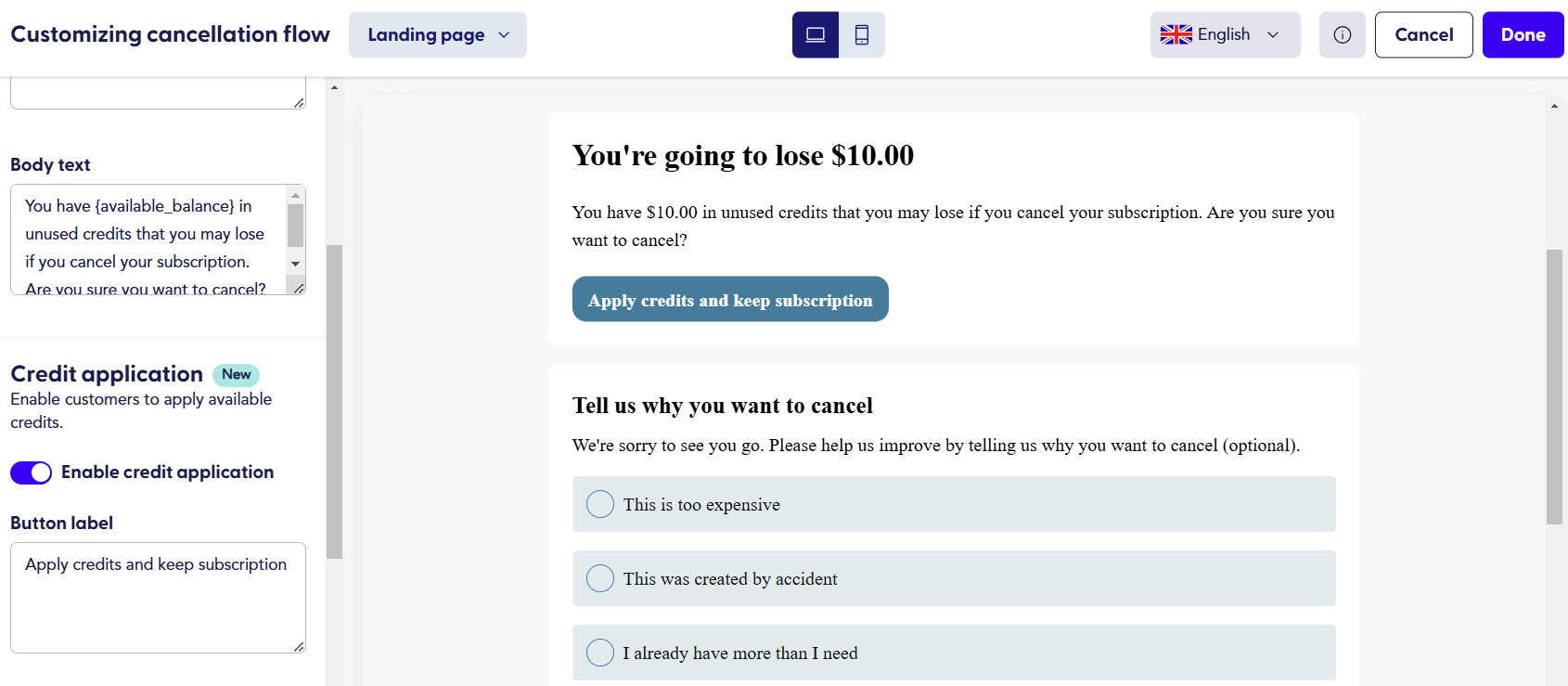Image resolution: width=1568 pixels, height=686 pixels.
Task: Click the Body text scroll up arrow
Action: (x=296, y=195)
